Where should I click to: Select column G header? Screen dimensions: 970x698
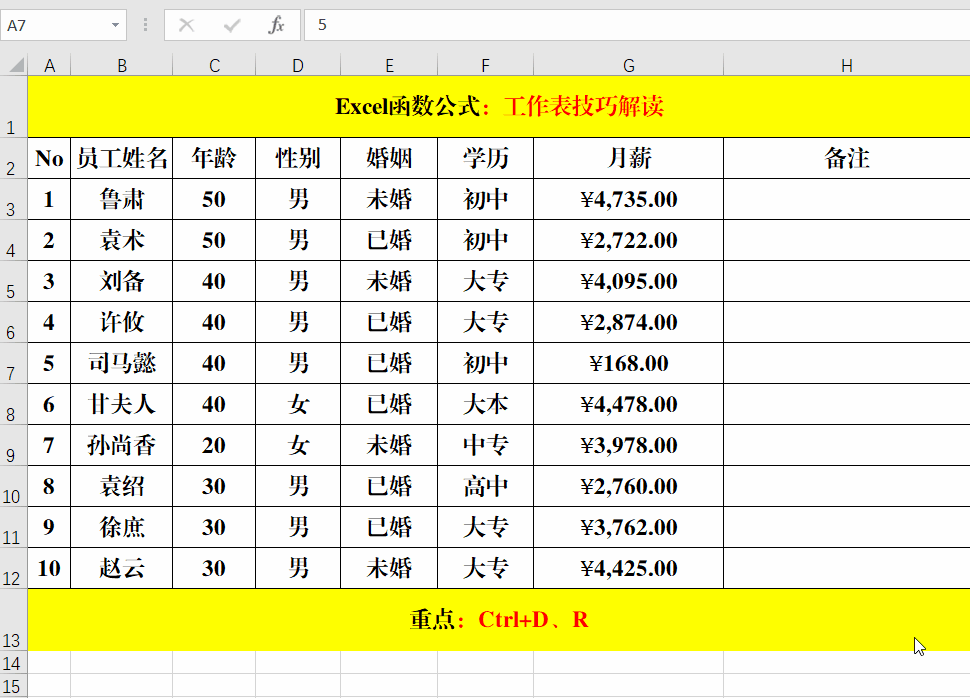[629, 66]
